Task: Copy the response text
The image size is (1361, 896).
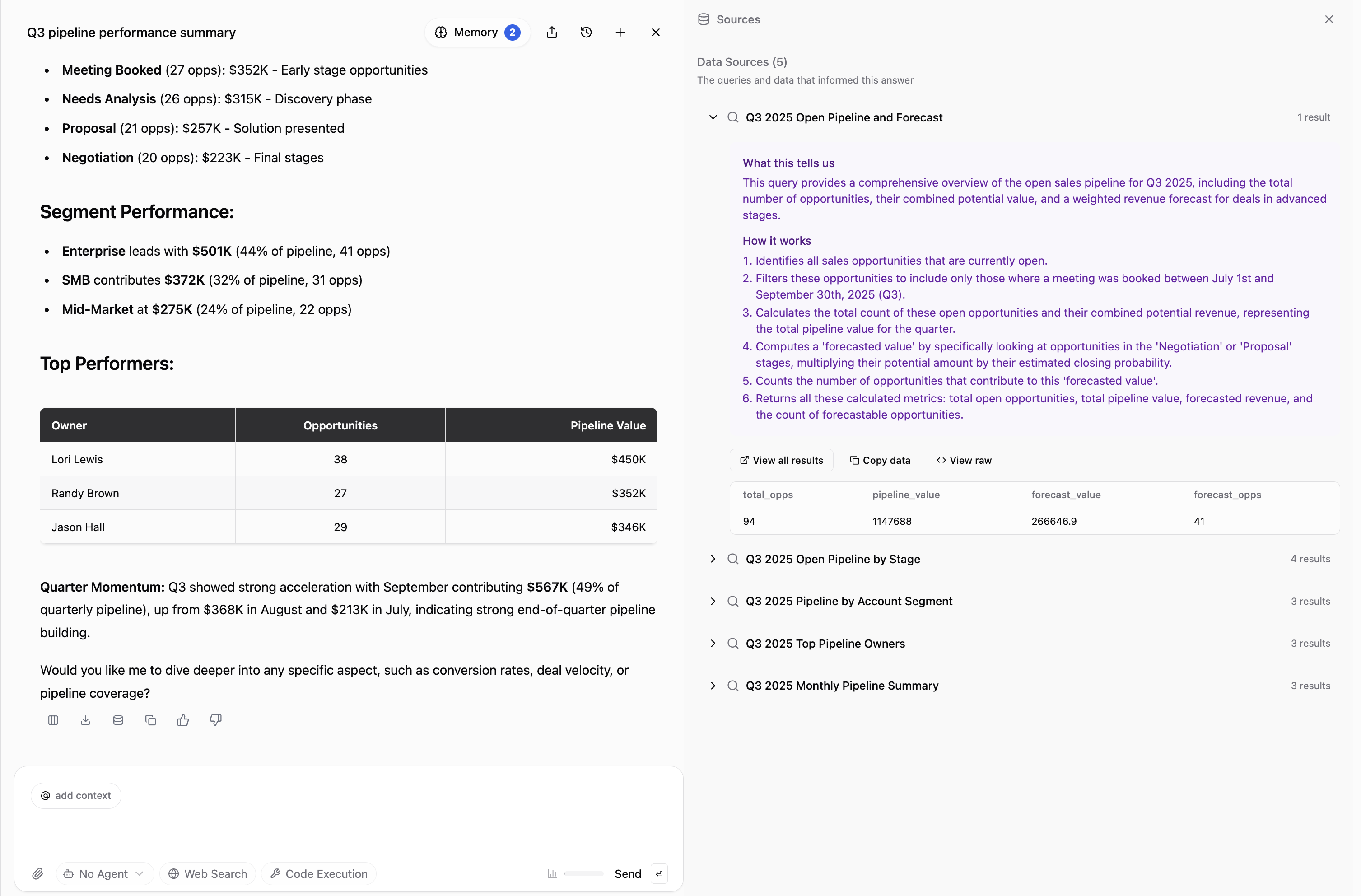Action: tap(150, 720)
